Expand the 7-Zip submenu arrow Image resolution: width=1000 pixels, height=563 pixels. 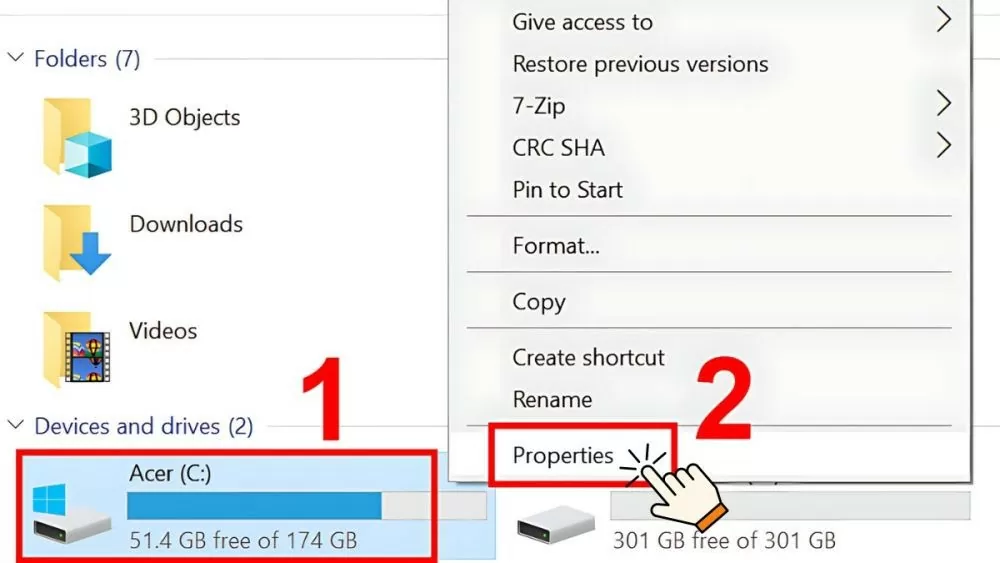pos(942,104)
